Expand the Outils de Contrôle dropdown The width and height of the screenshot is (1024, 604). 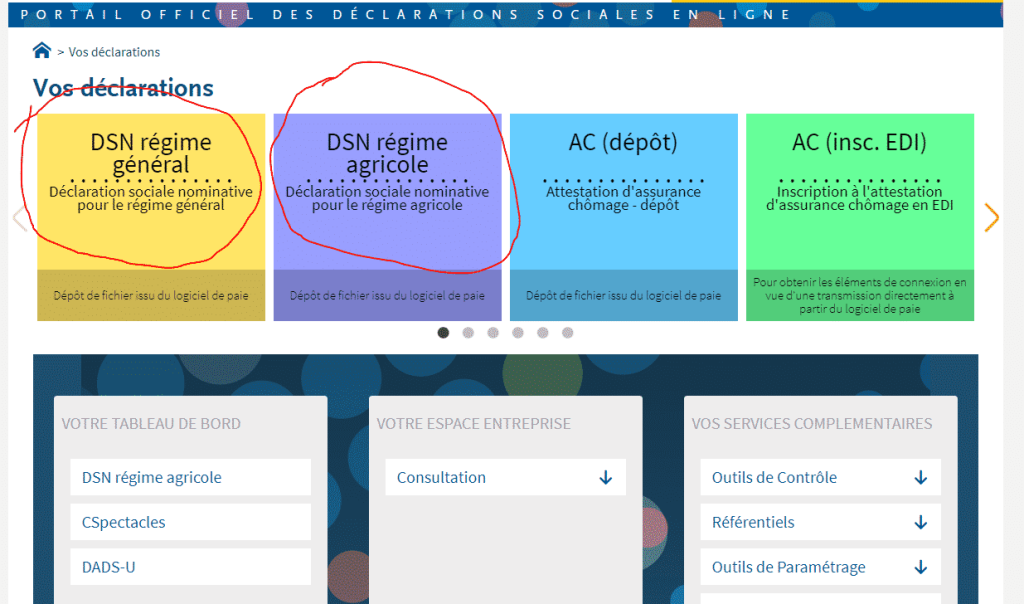tap(821, 477)
